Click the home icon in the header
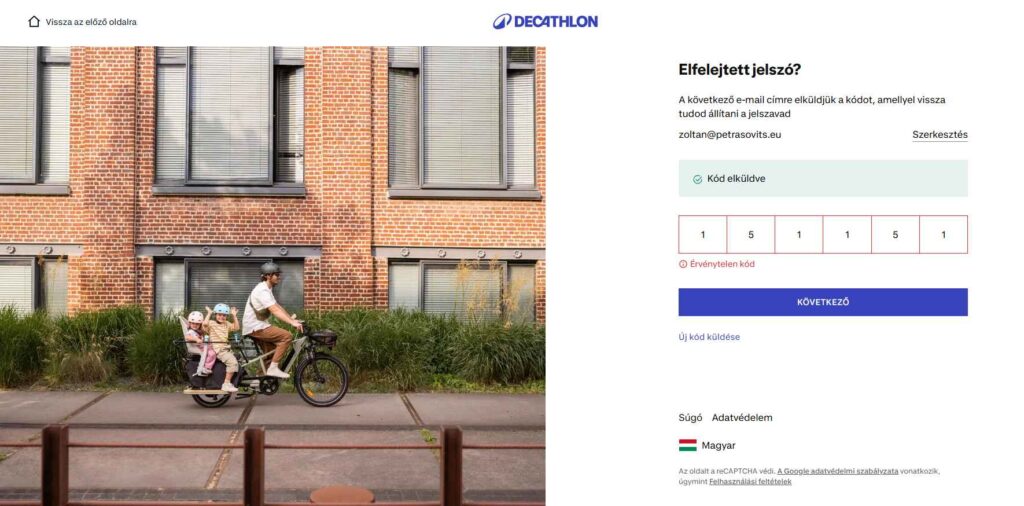Viewport: 1024px width, 506px height. click(x=34, y=21)
